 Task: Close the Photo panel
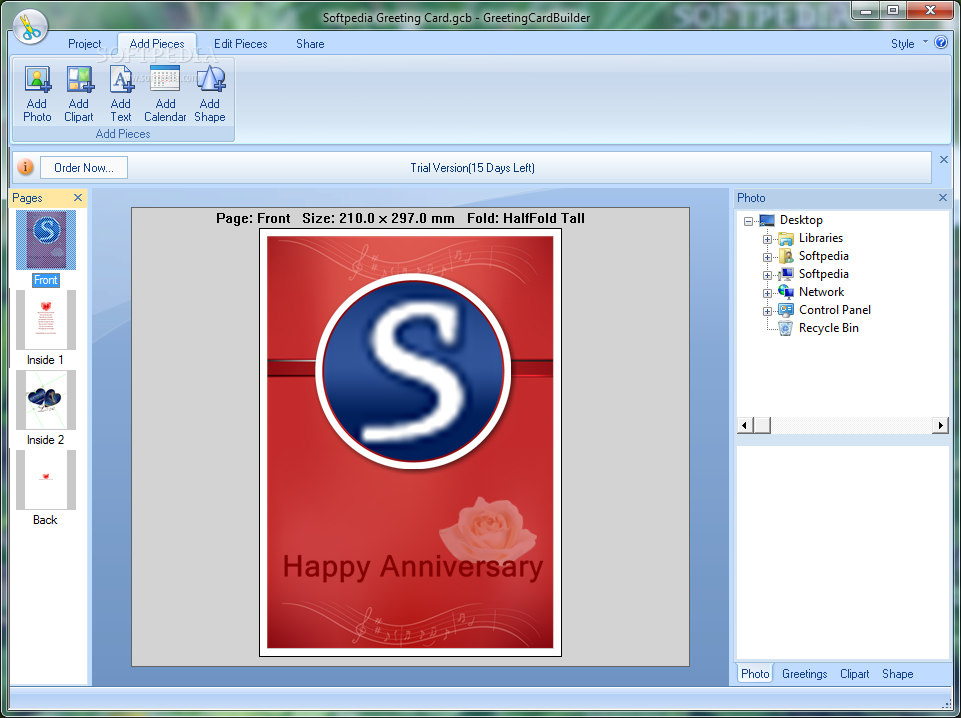tap(943, 197)
